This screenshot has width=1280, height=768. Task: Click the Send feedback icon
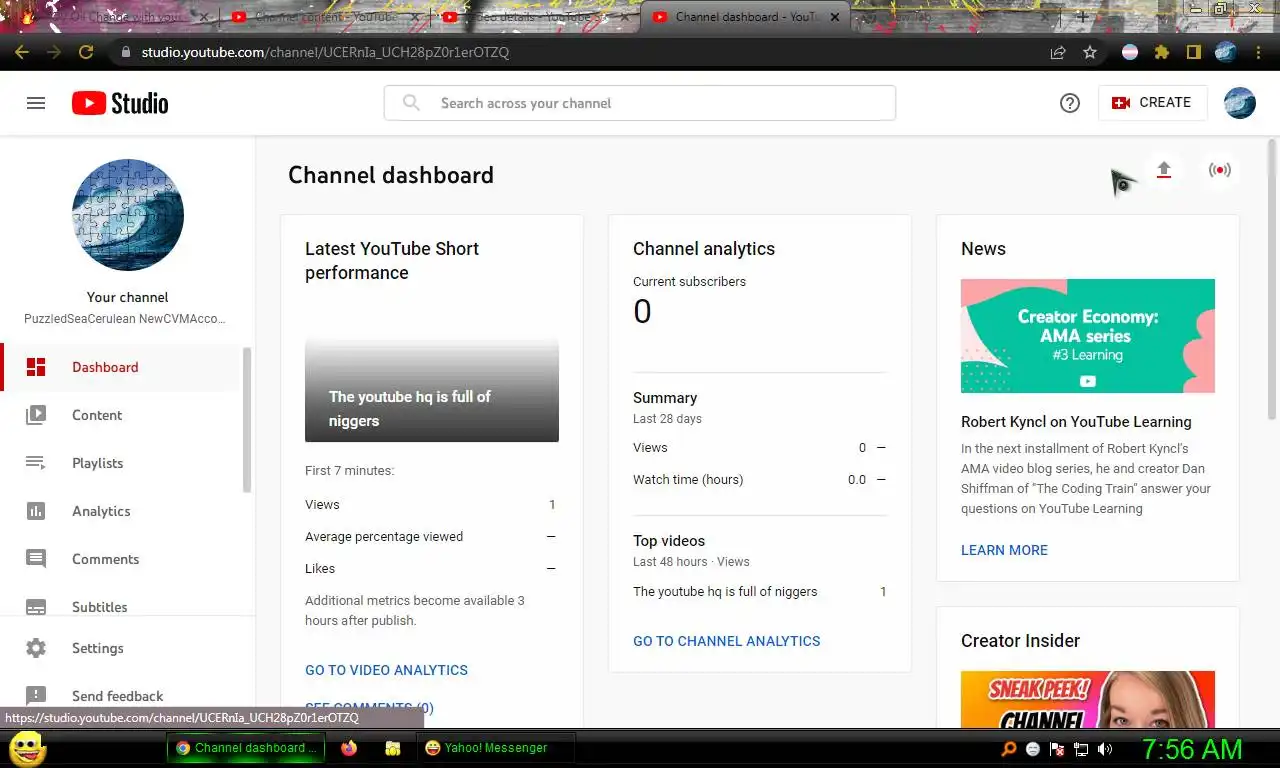(36, 696)
